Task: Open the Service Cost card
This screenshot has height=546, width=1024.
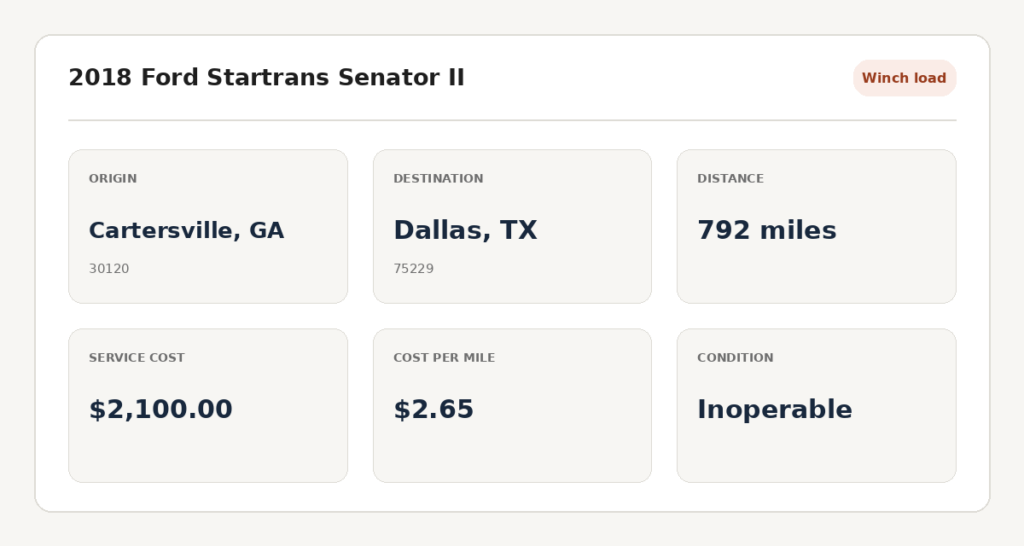Action: click(208, 406)
